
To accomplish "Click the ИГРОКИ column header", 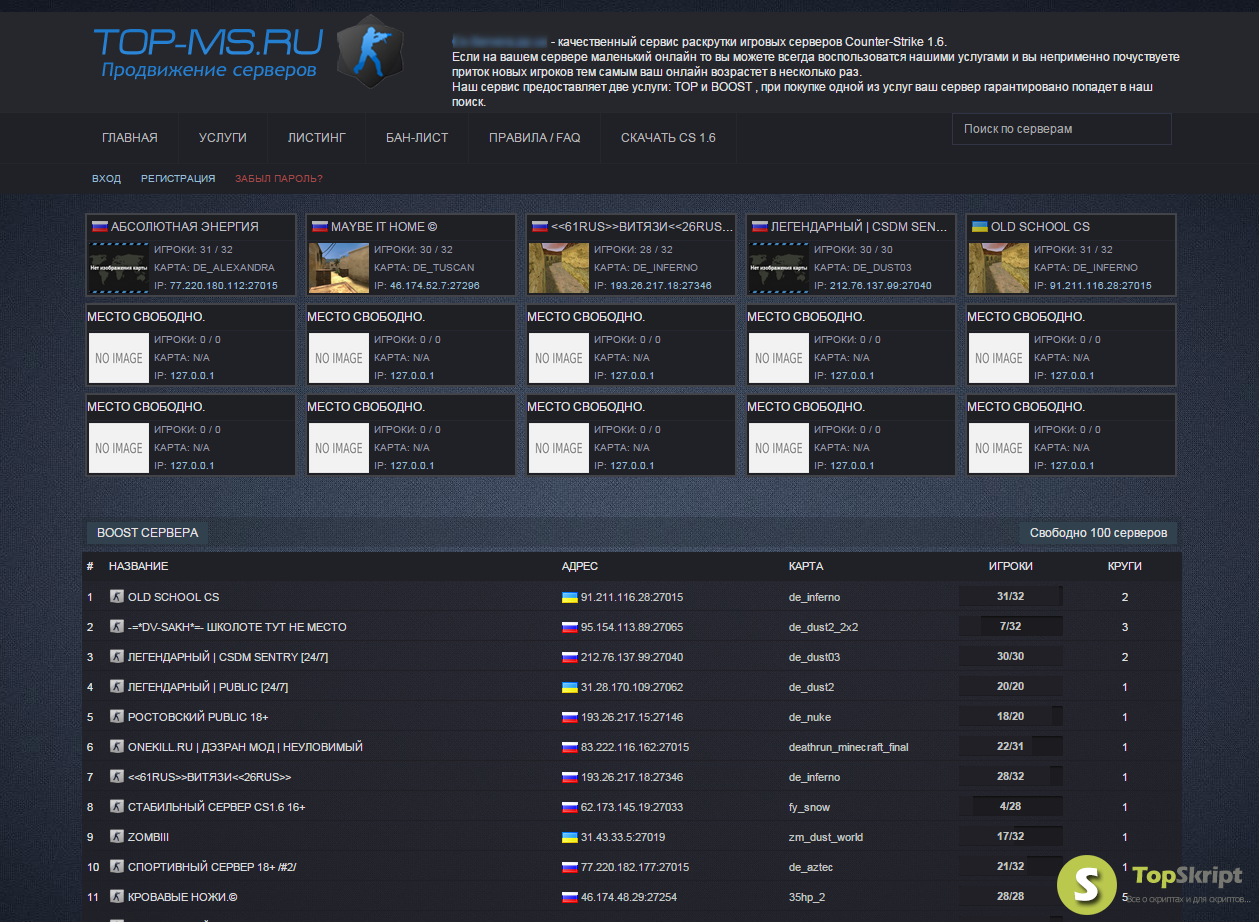I will pyautogui.click(x=1011, y=566).
